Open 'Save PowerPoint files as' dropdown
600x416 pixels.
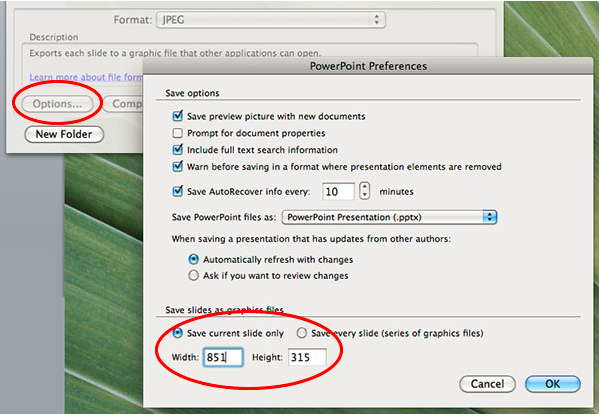click(x=390, y=217)
